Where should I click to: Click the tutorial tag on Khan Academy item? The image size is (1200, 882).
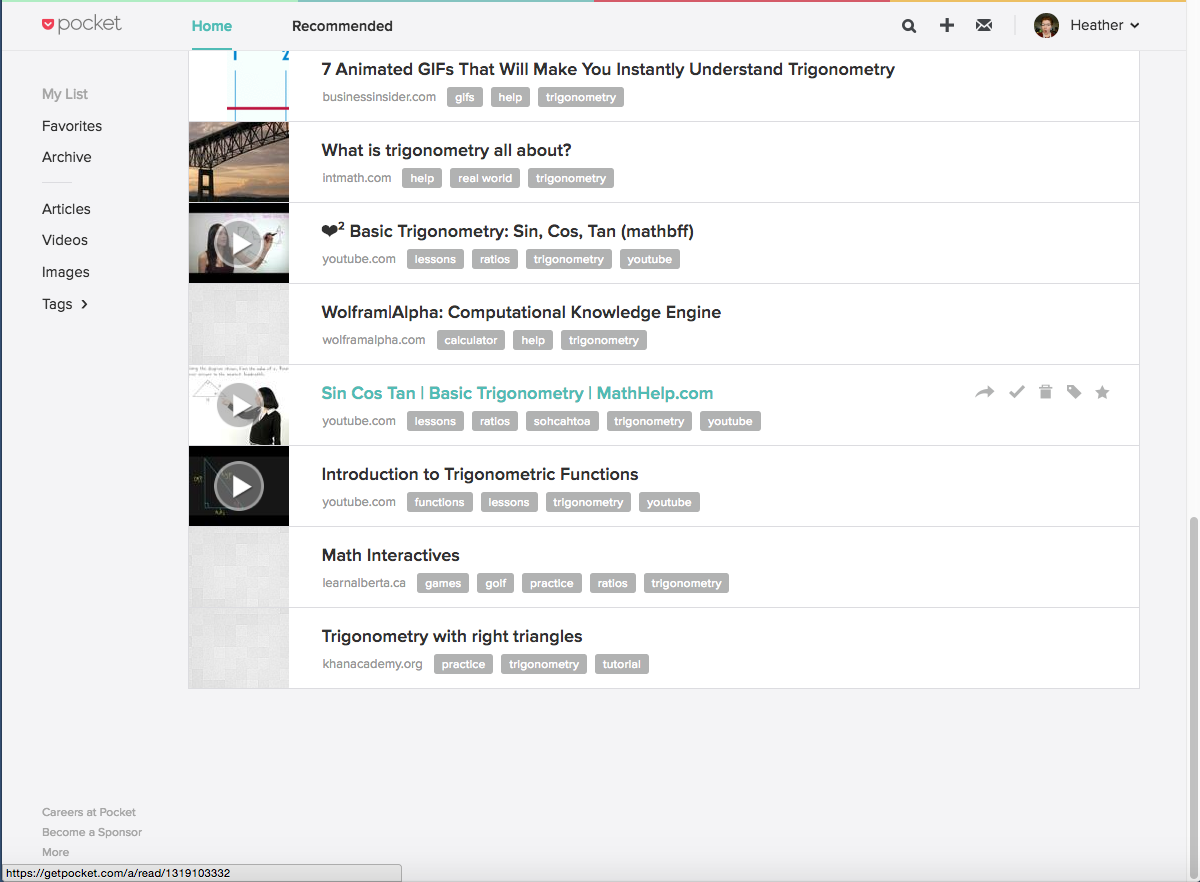point(622,664)
